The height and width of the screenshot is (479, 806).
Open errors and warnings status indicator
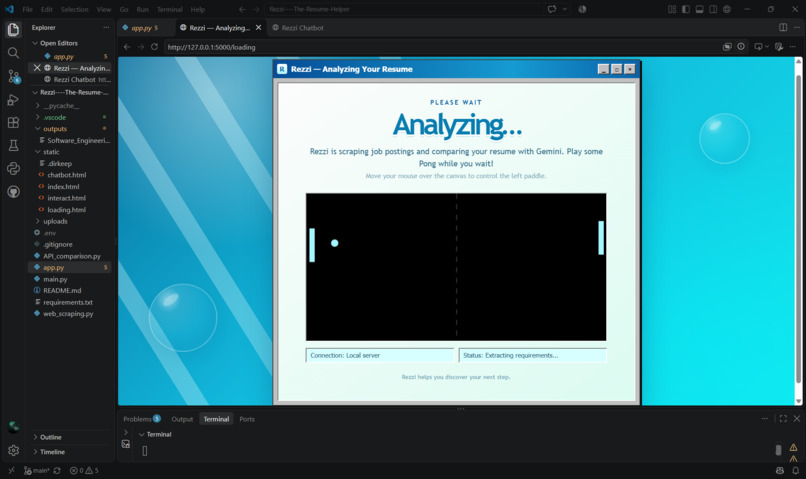point(84,470)
